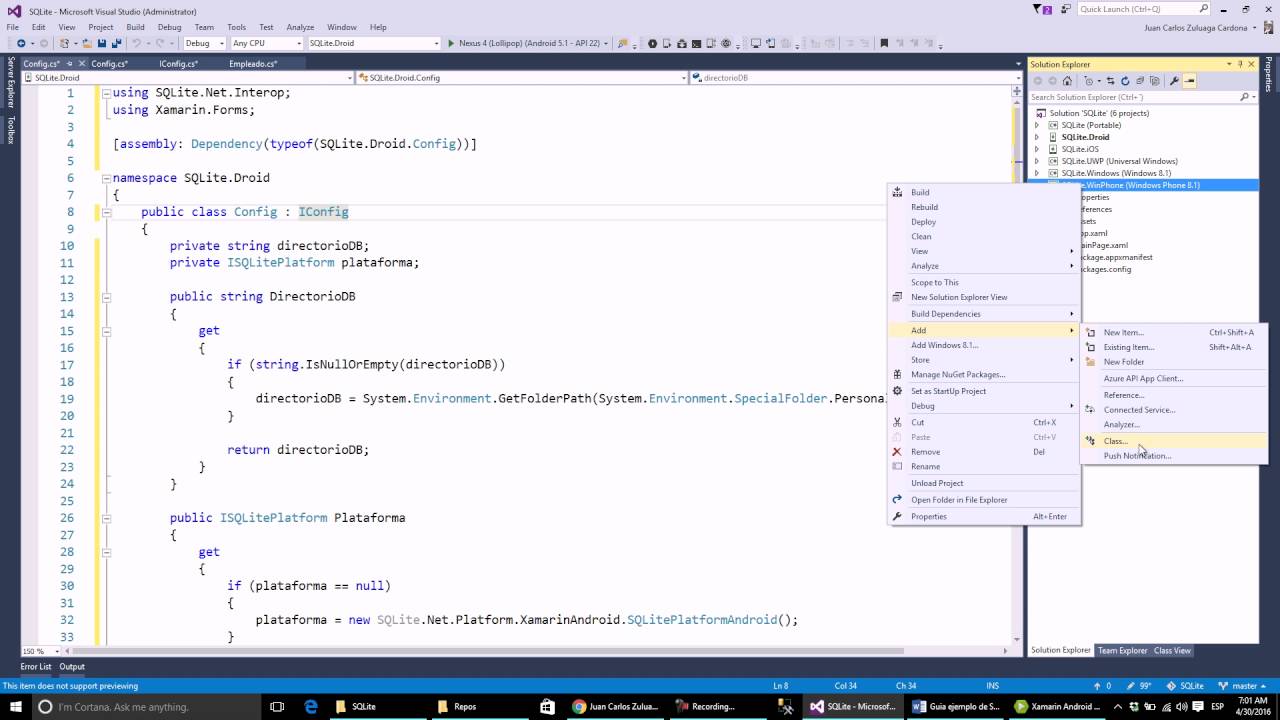Click the Home icon in Solution Explorer toolbar
Image resolution: width=1280 pixels, height=720 pixels.
(1067, 81)
